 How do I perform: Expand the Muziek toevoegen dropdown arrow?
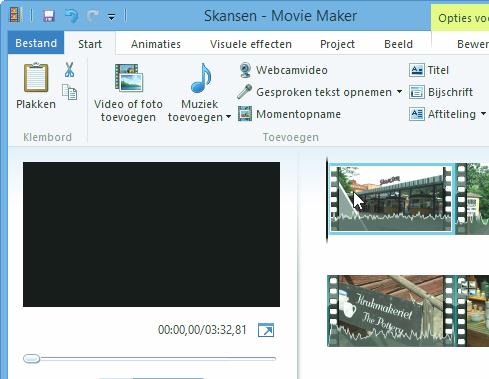(x=228, y=117)
